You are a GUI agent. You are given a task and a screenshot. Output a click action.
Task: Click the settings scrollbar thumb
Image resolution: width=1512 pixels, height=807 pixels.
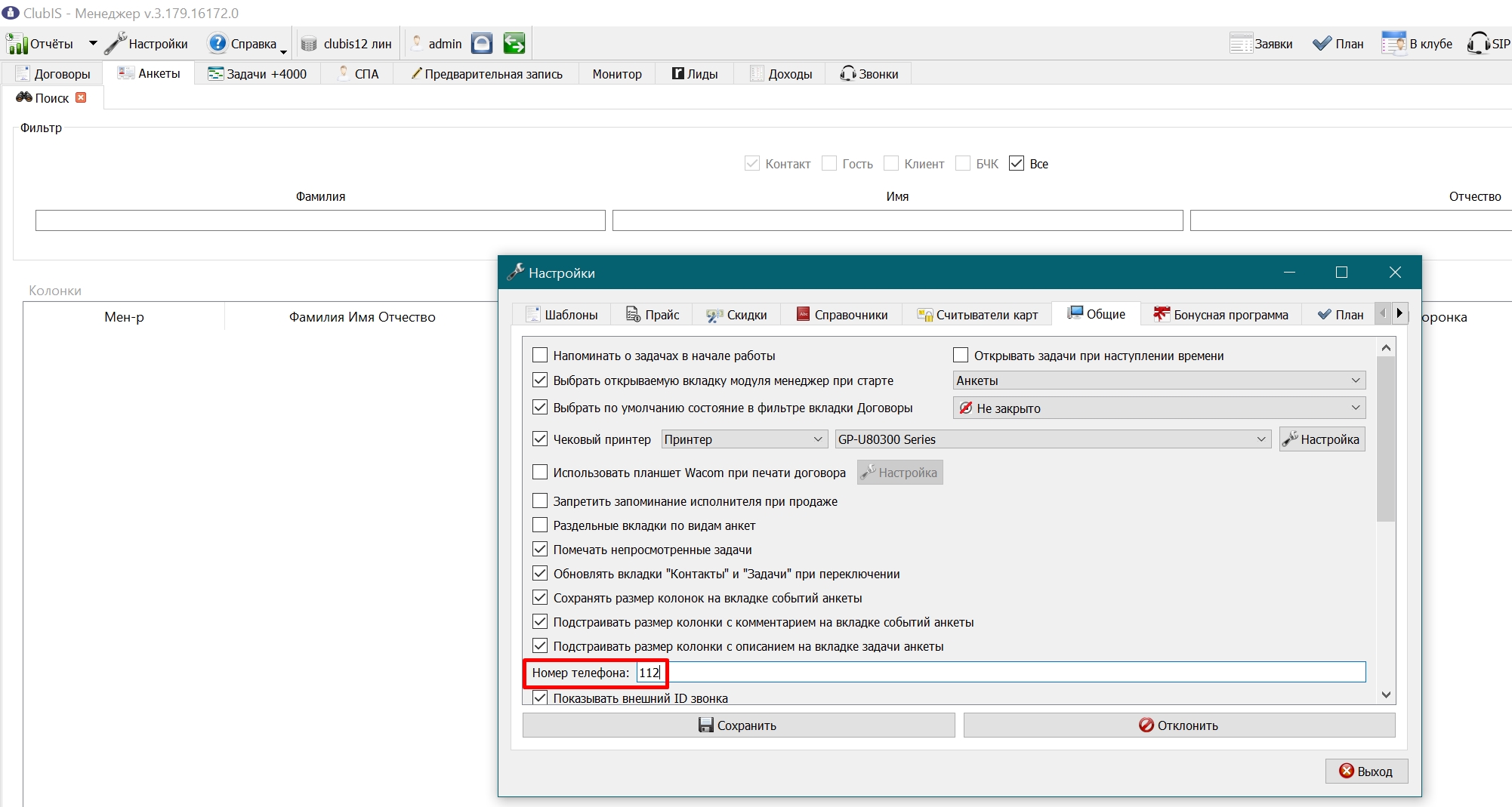(1386, 439)
